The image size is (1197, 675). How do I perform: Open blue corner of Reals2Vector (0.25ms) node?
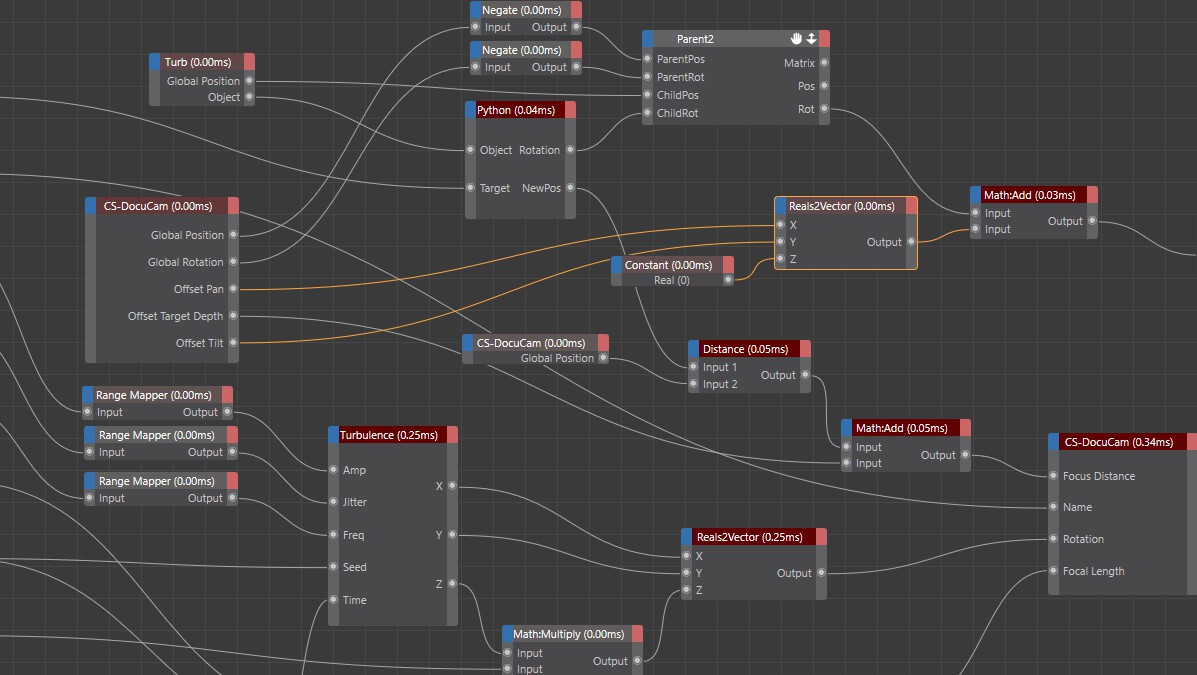click(686, 537)
